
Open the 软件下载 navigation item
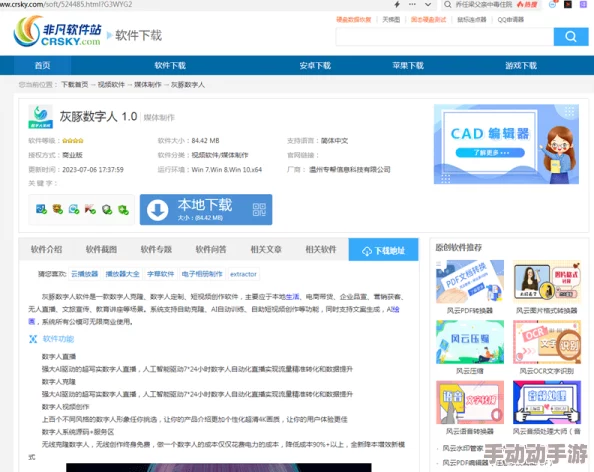170,66
